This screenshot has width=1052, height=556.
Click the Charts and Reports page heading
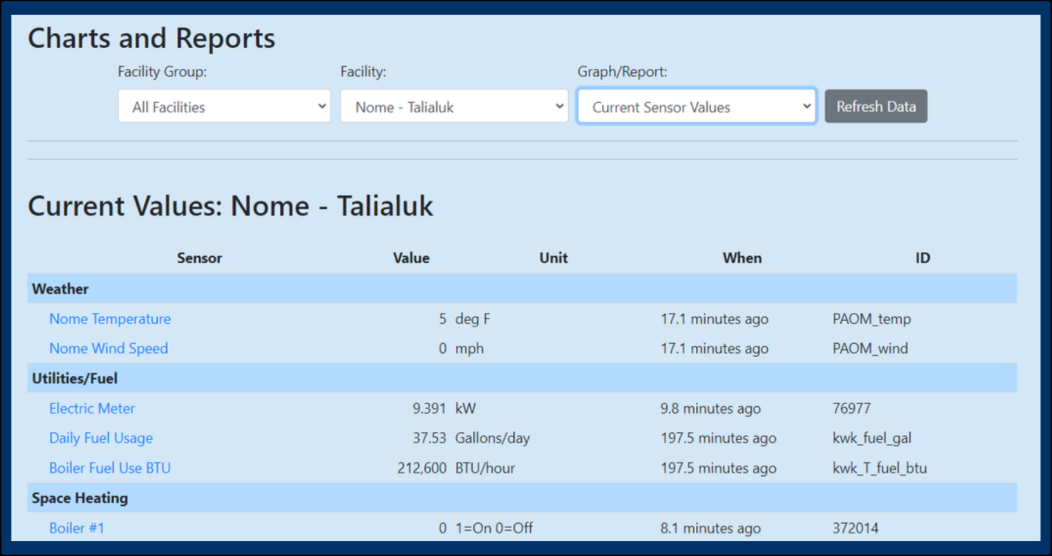click(x=152, y=38)
